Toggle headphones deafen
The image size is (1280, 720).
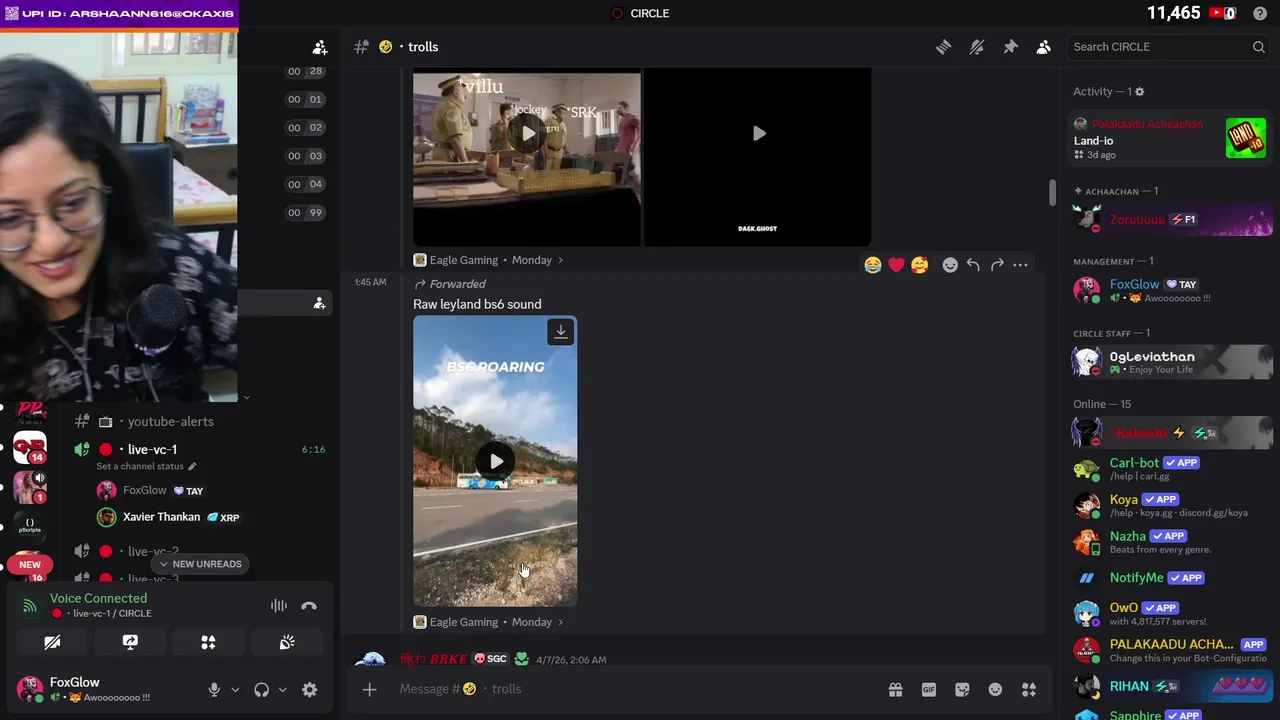(x=261, y=690)
